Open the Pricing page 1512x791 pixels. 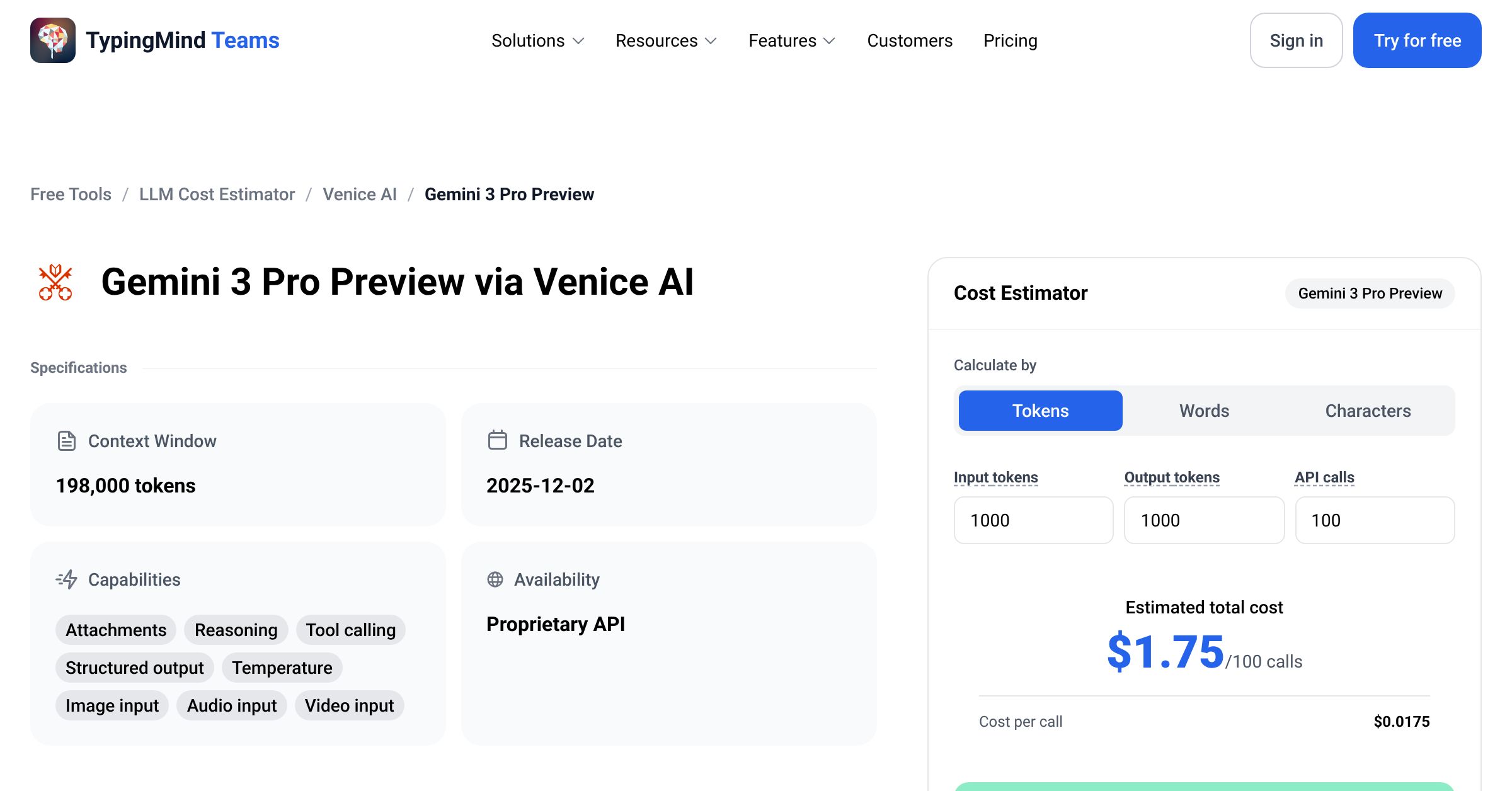click(x=1010, y=40)
